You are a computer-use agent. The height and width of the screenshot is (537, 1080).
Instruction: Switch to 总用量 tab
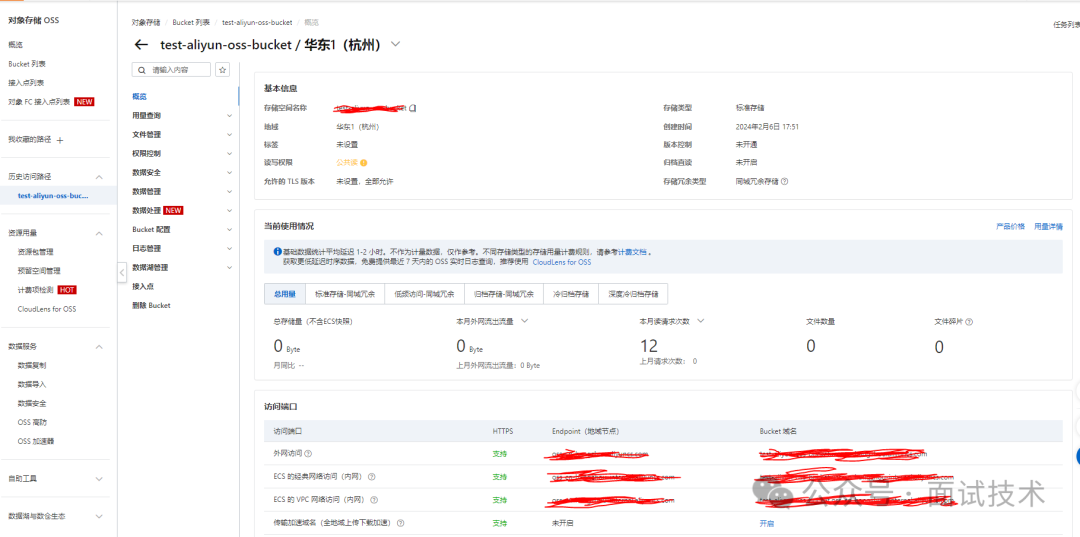tap(284, 294)
